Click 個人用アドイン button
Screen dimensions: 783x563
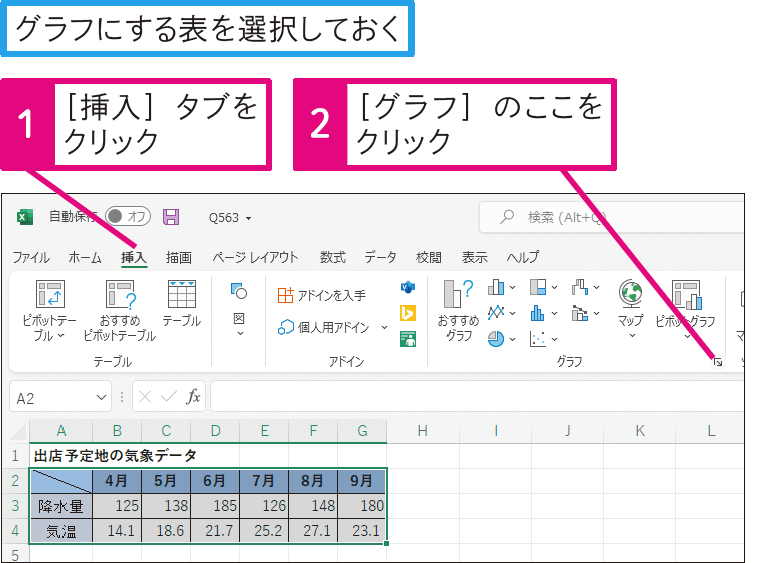[x=324, y=327]
